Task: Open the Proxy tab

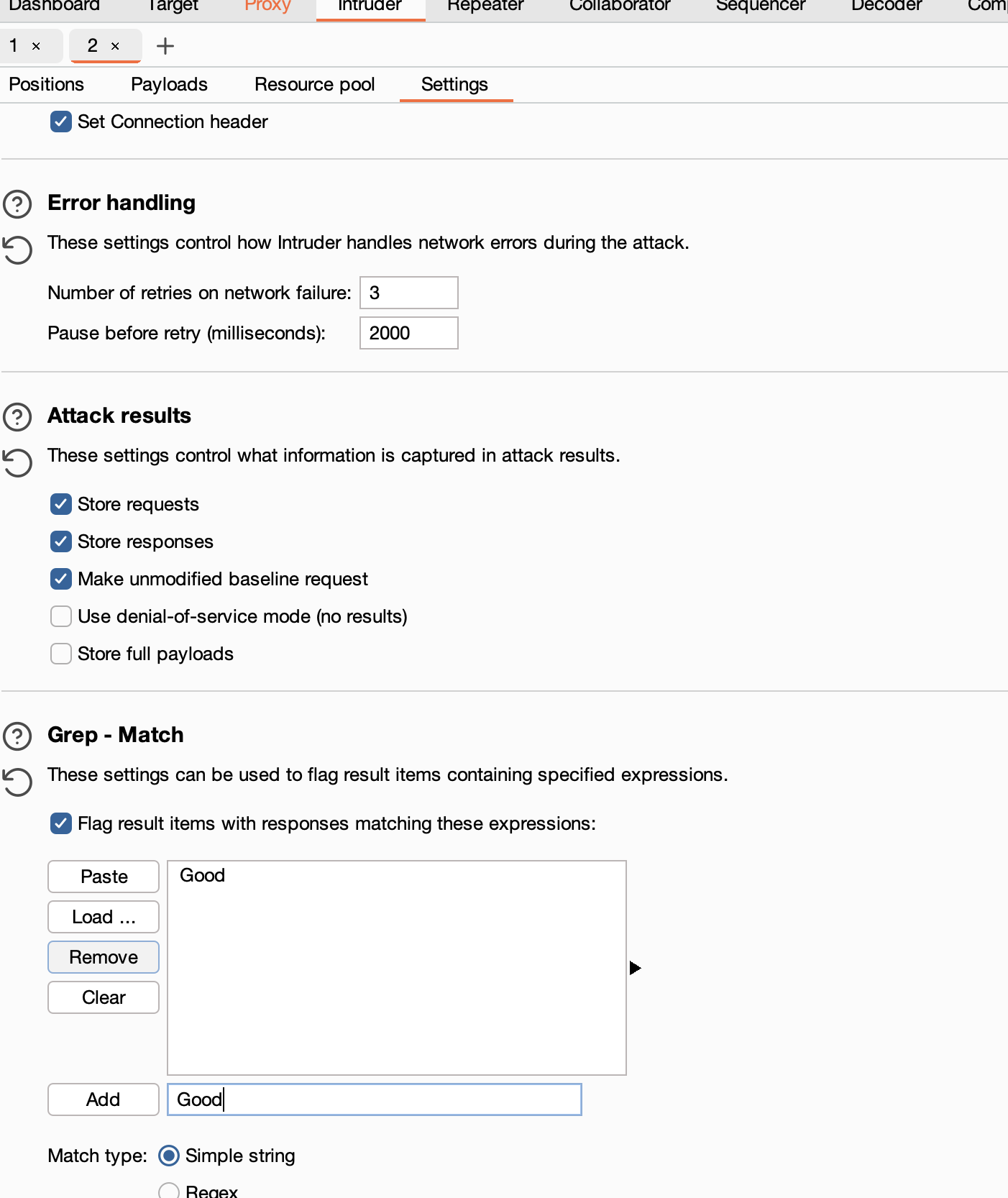Action: click(267, 6)
